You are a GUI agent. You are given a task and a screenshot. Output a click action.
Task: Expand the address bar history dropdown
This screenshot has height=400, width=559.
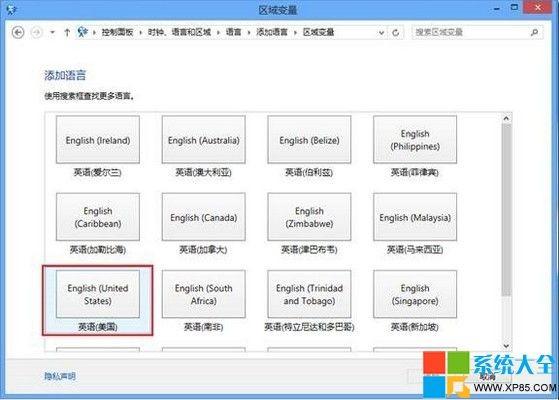[x=381, y=33]
